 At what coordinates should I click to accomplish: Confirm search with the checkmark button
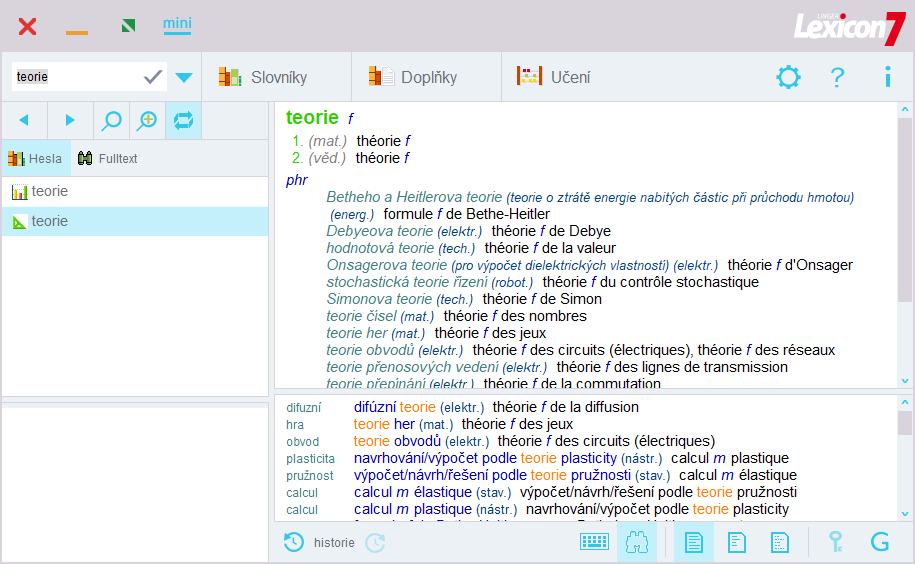(153, 77)
